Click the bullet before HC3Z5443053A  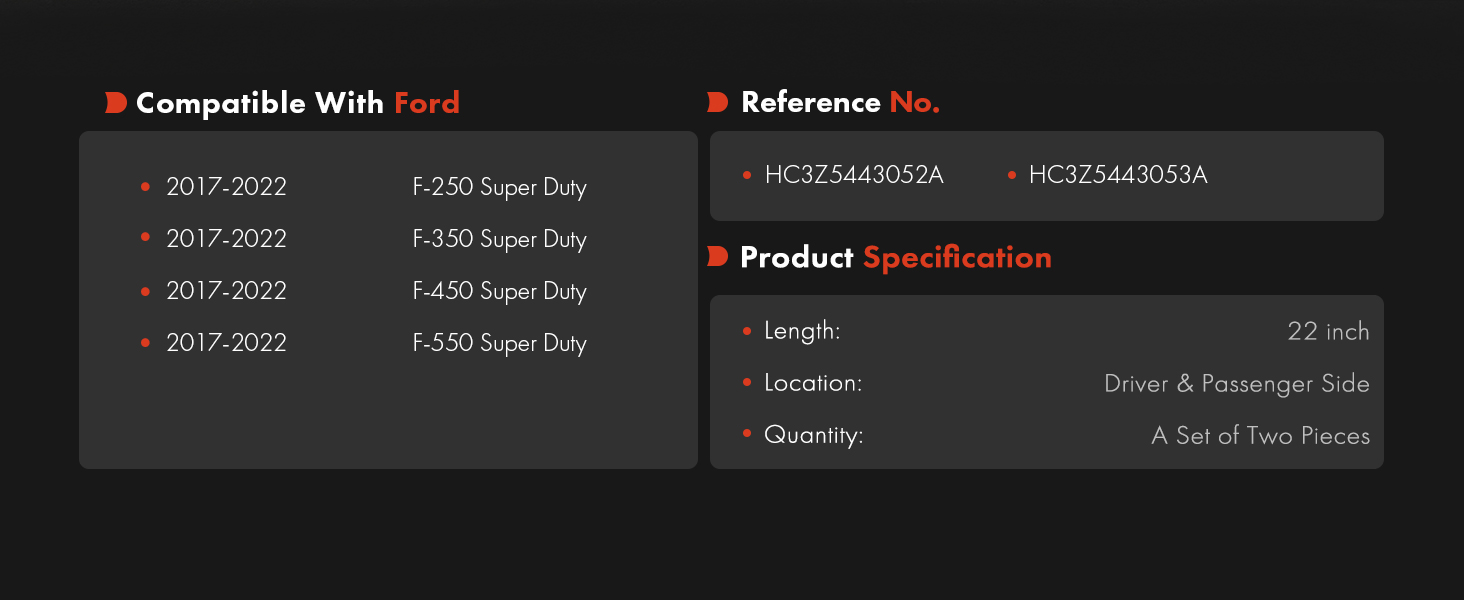point(1012,175)
